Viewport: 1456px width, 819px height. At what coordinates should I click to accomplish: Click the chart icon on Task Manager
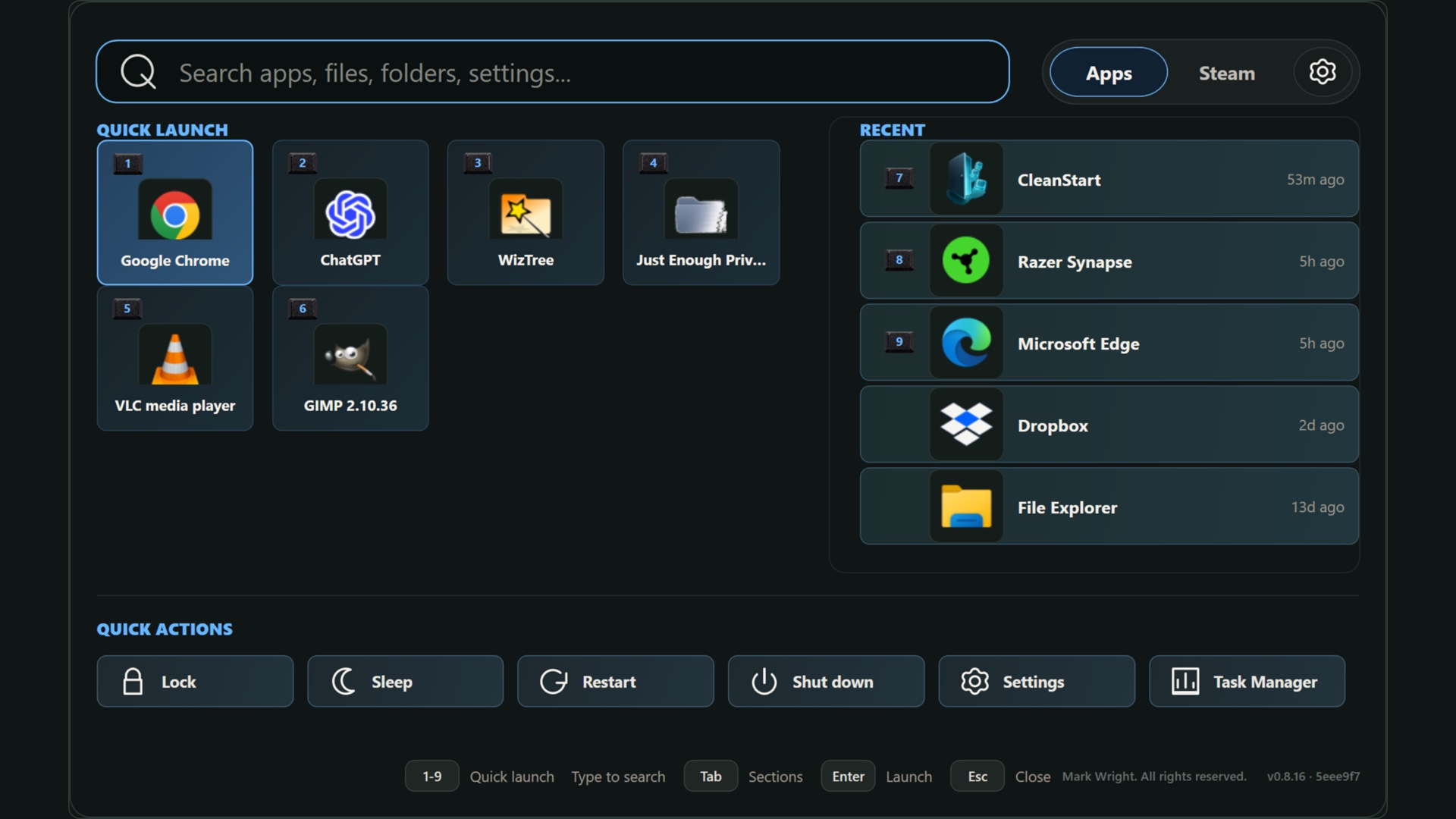pos(1185,682)
